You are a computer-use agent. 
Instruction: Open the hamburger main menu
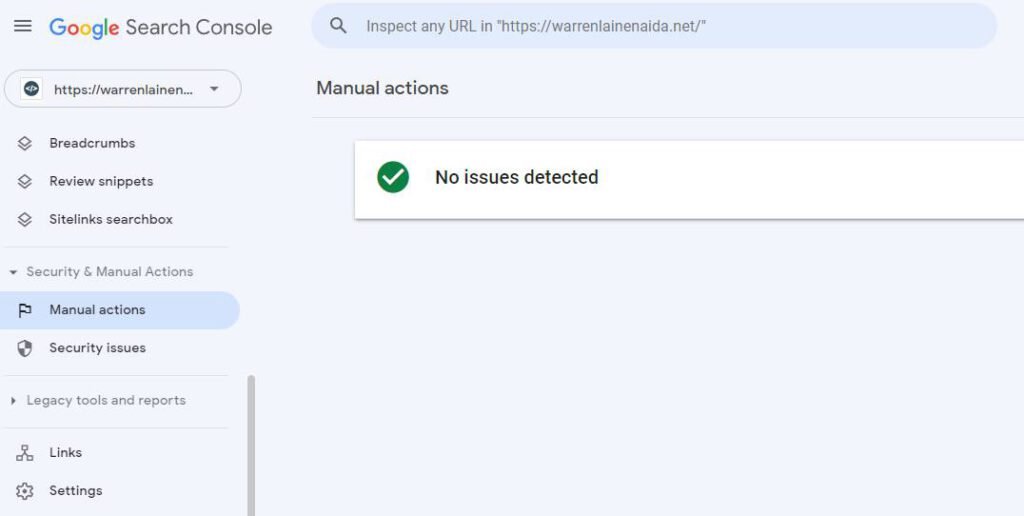click(x=23, y=26)
